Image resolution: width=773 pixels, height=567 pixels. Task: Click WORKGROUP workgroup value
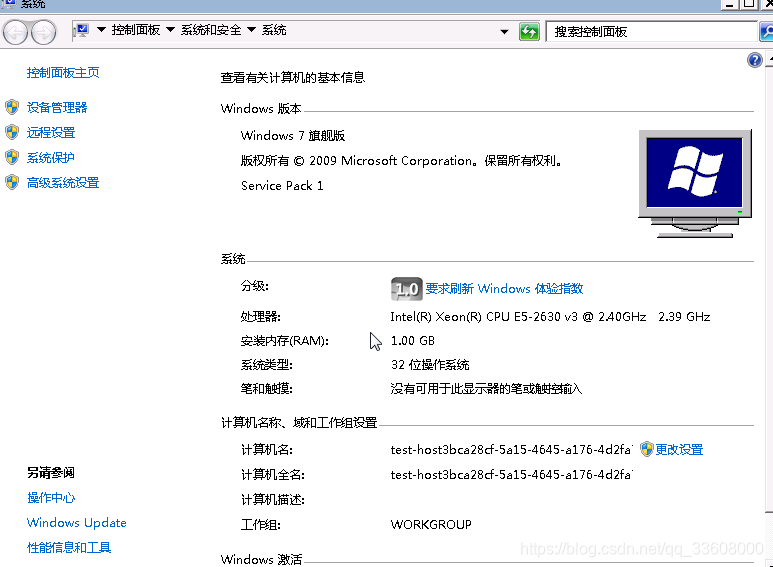tap(431, 525)
